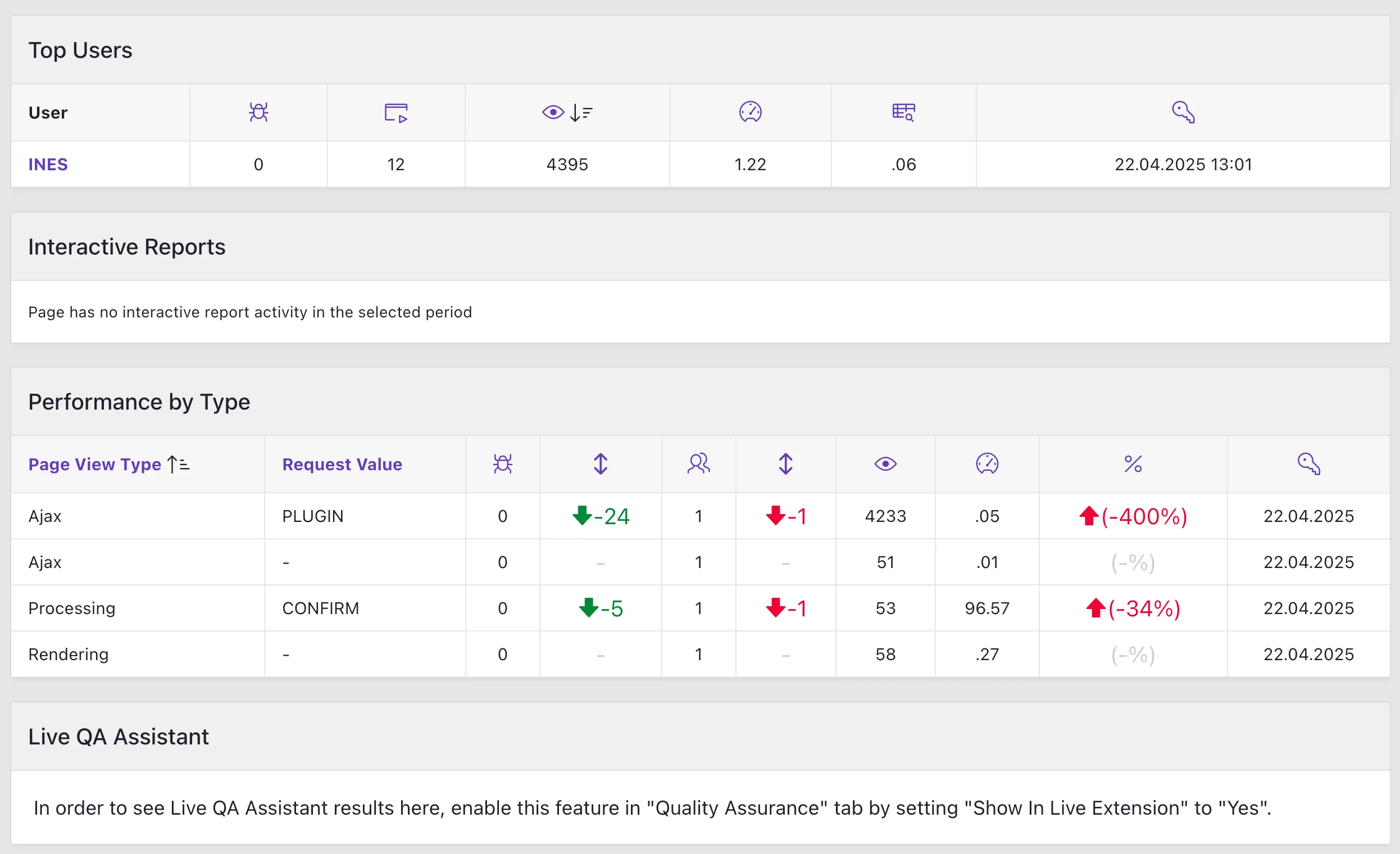
Task: Click the key icon in Top Users header
Action: pos(1184,112)
